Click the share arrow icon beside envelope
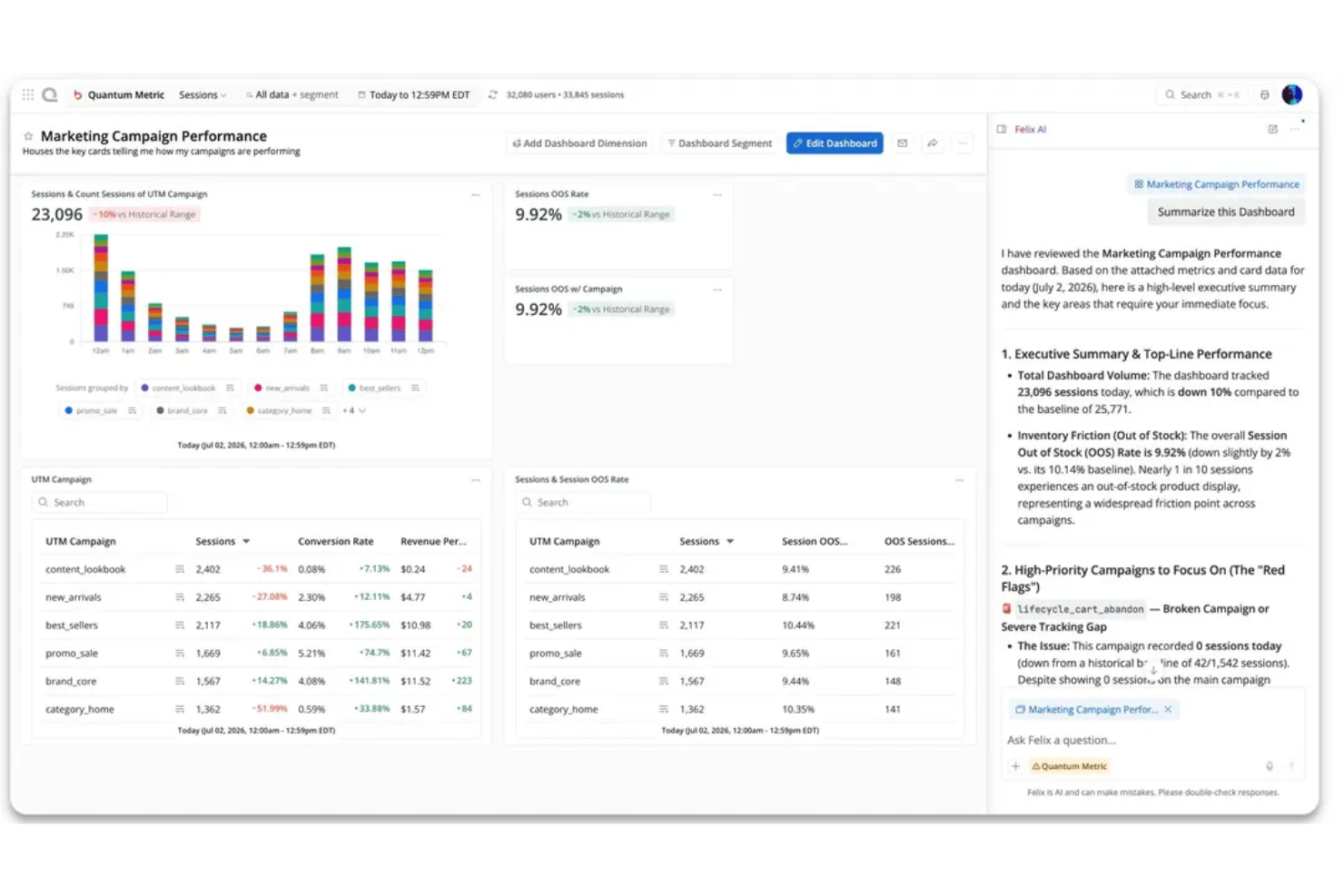Image resolution: width=1344 pixels, height=896 pixels. [932, 143]
